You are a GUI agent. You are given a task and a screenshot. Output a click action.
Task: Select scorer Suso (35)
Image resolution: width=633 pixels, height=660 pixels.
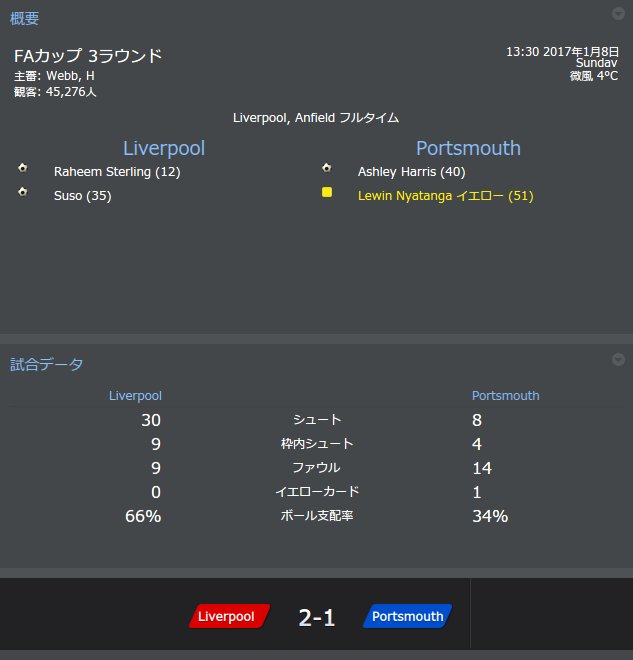82,196
